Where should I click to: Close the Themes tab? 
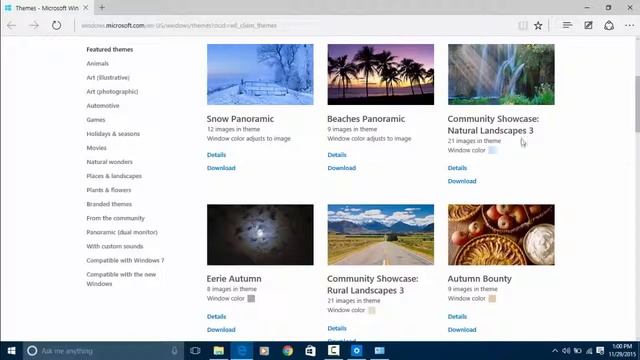(x=86, y=8)
